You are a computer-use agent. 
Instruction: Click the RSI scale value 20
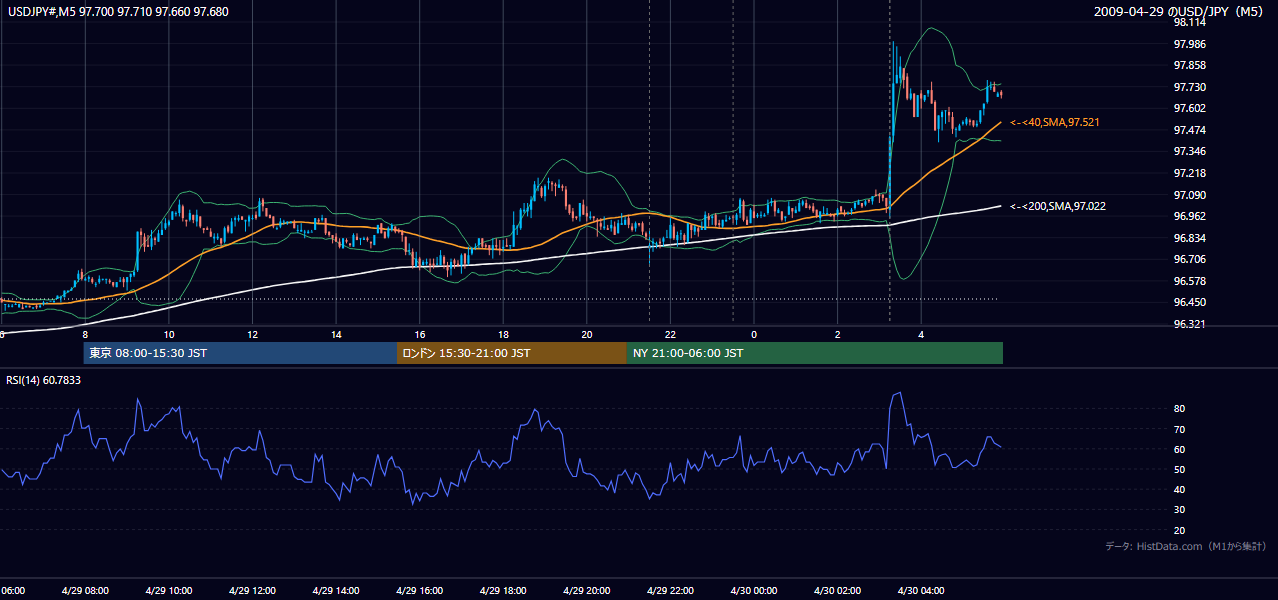click(x=1179, y=530)
